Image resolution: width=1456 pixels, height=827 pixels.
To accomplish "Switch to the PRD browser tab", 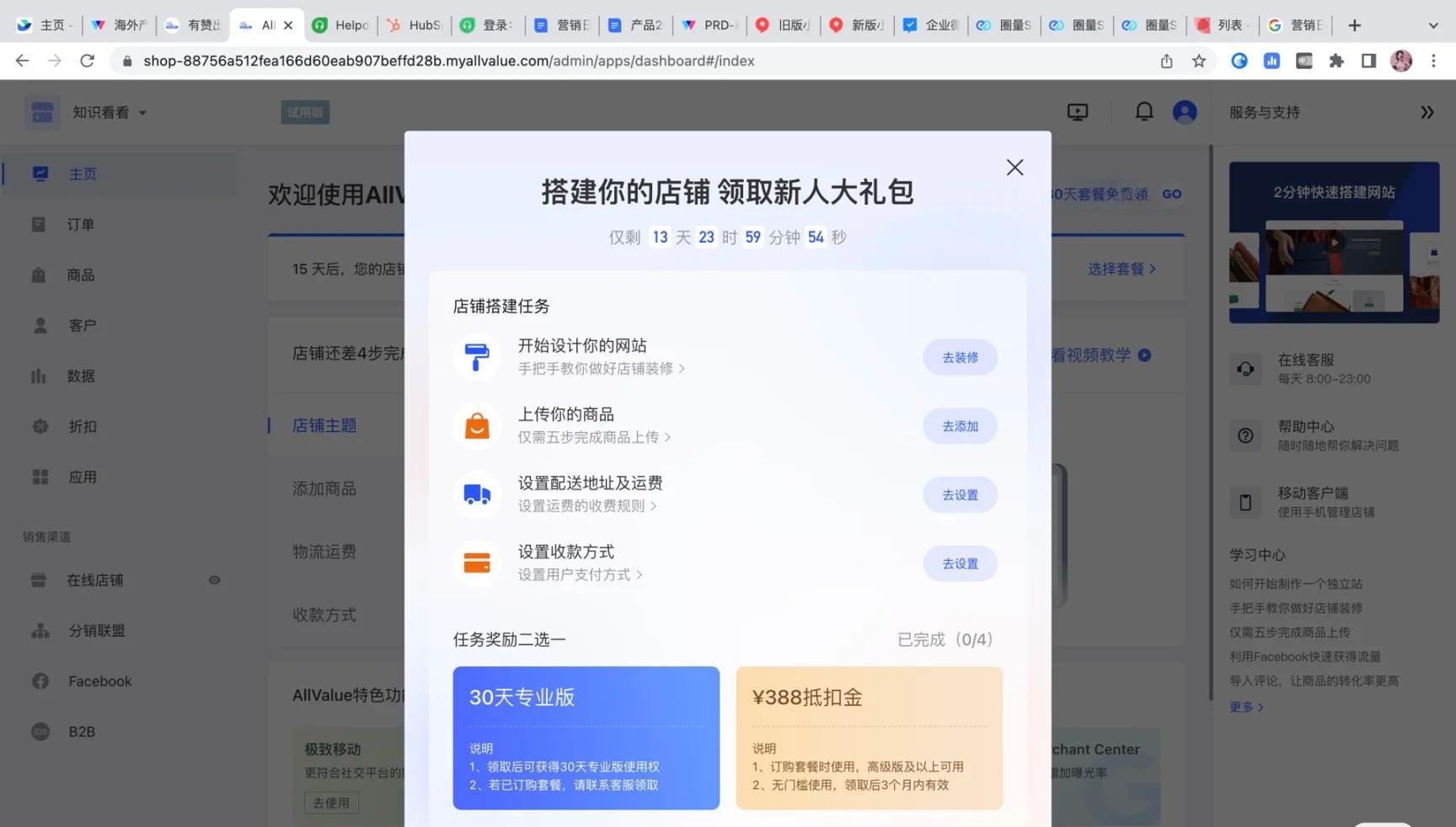I will click(x=711, y=25).
